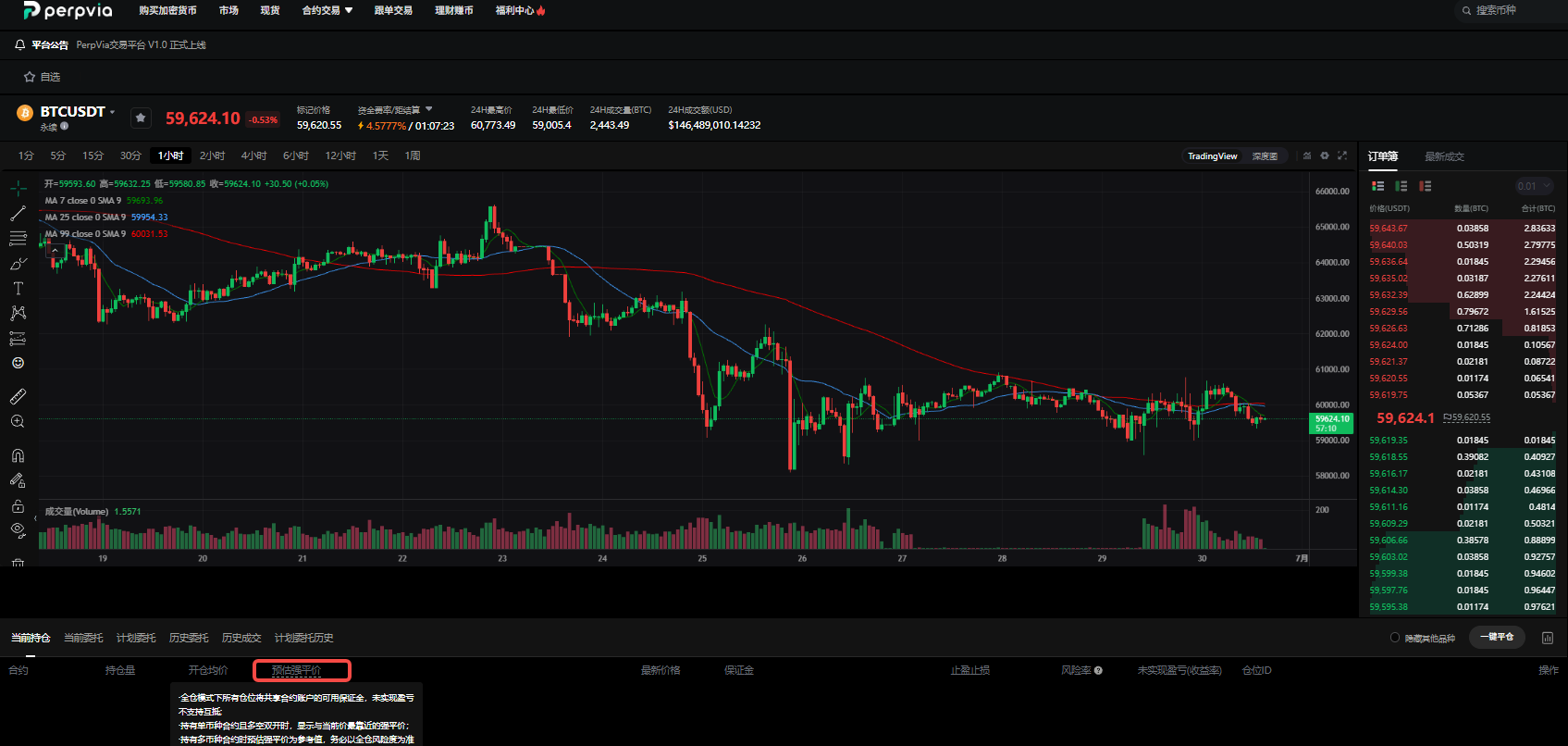Image resolution: width=1568 pixels, height=746 pixels.
Task: Expand the 合约交易 menu
Action: (x=327, y=10)
